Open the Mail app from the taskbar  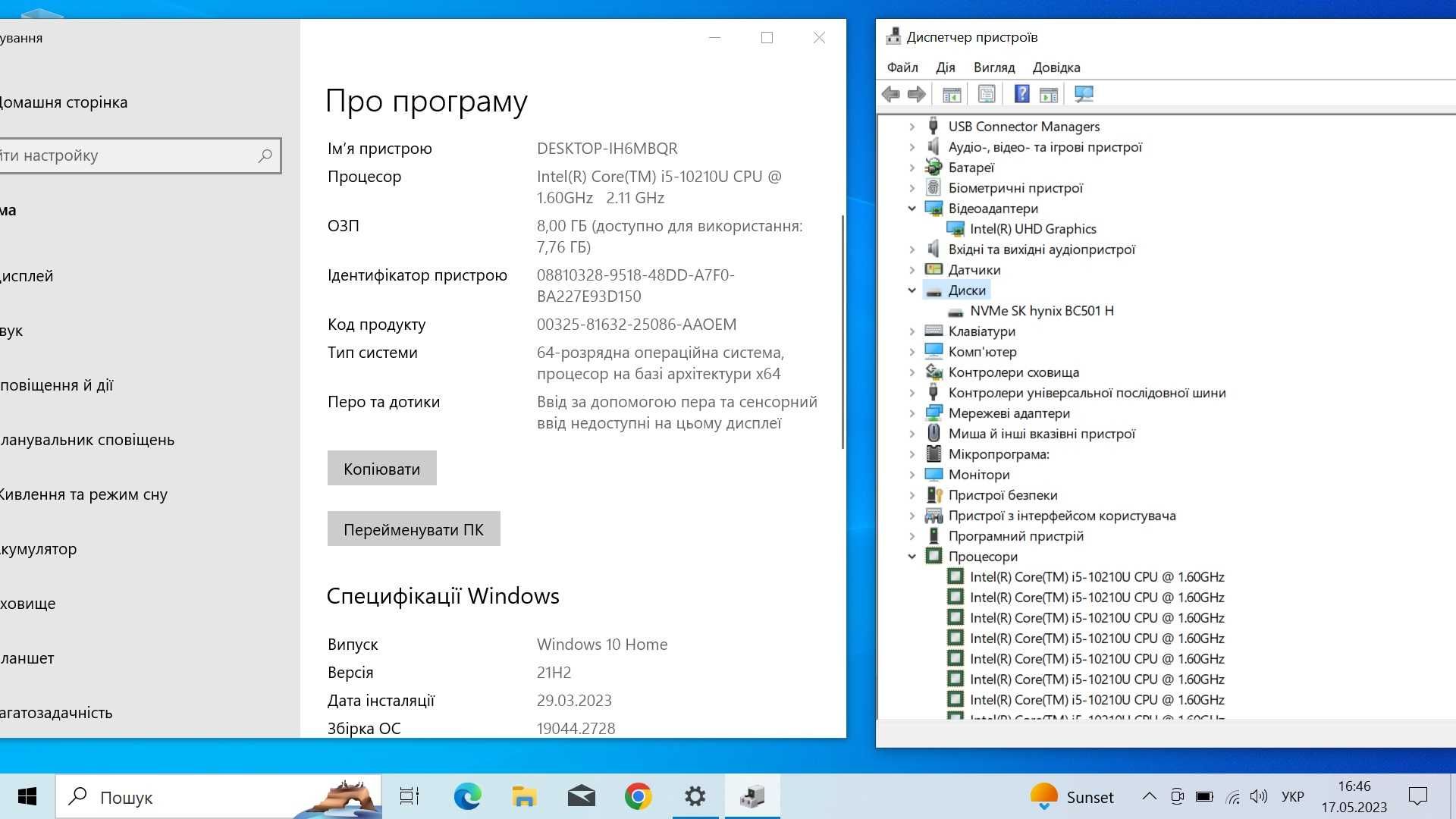[581, 796]
